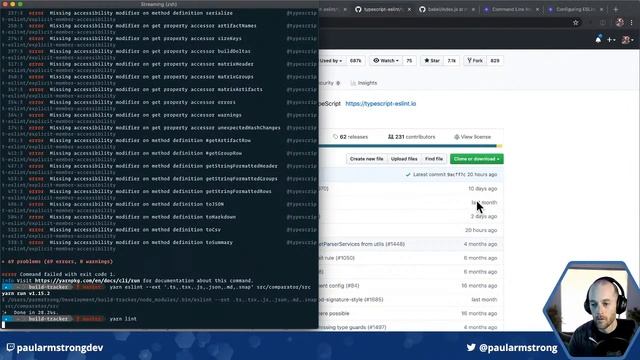Open a new browser tab with plus icon
640x360 pixels.
[616, 9]
